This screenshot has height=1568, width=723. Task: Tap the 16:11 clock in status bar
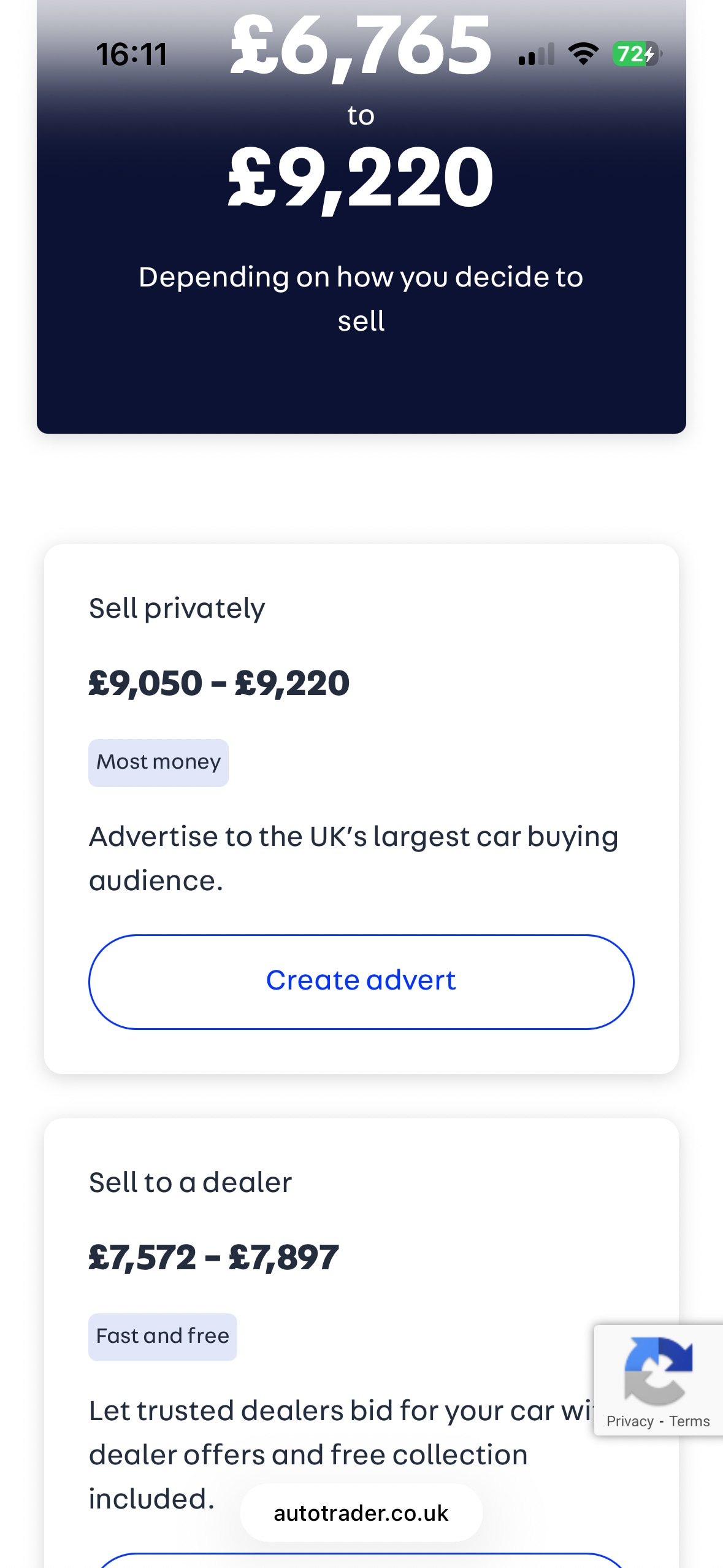131,54
